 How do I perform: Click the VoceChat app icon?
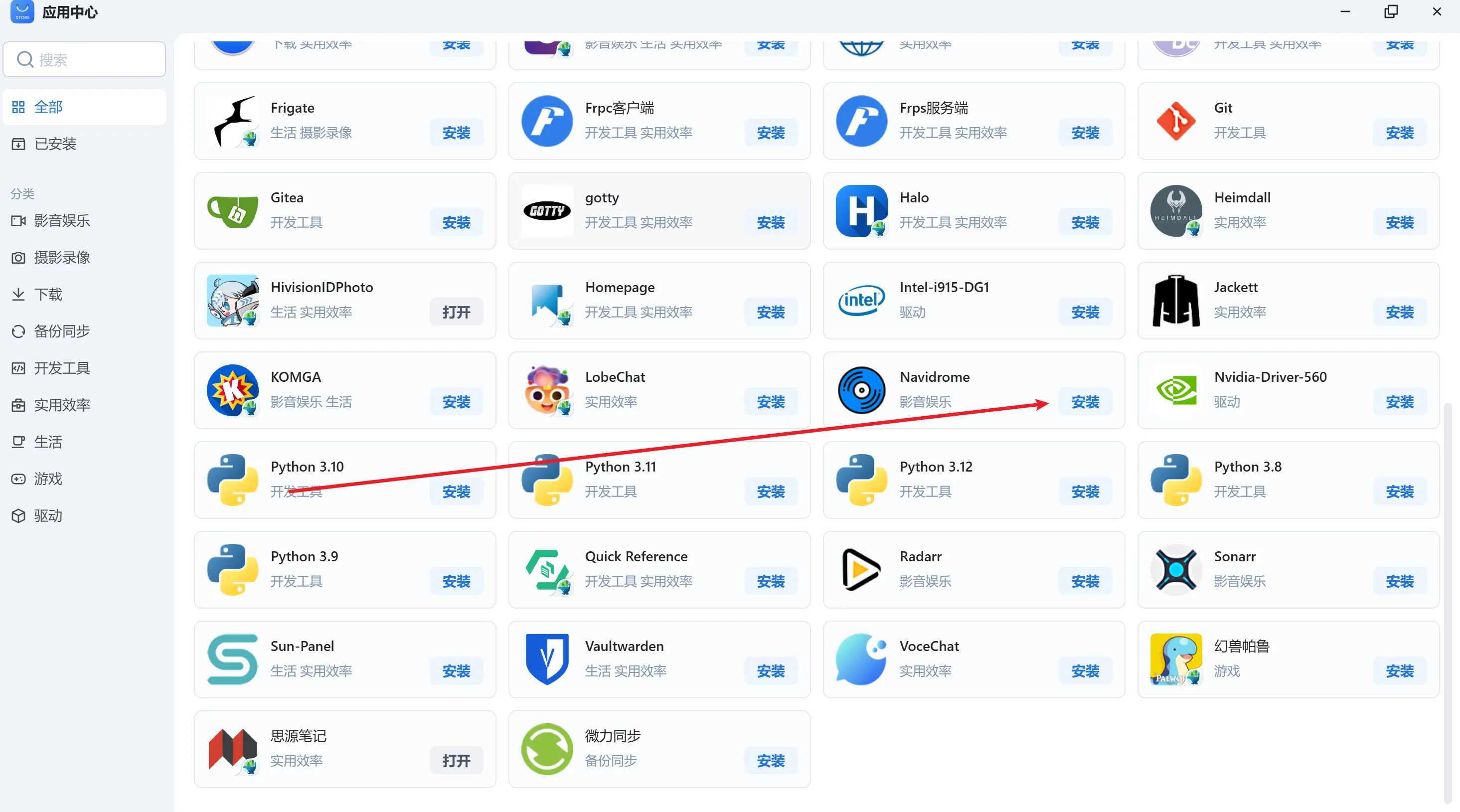tap(861, 659)
